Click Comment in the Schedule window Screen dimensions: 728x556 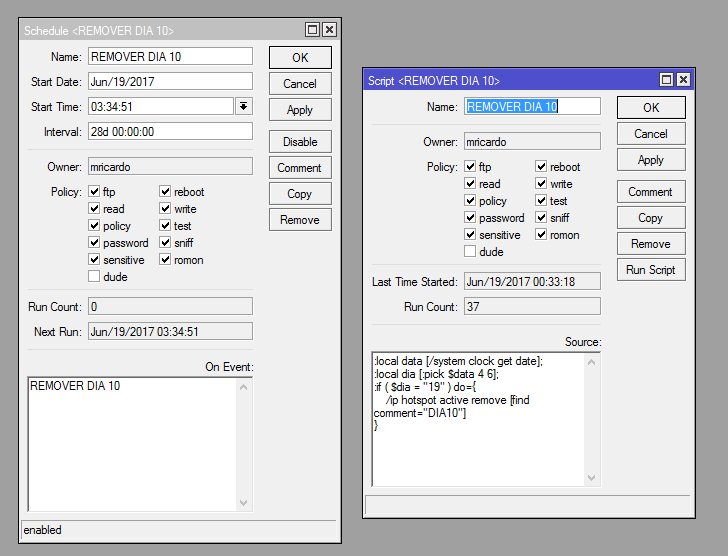(300, 168)
